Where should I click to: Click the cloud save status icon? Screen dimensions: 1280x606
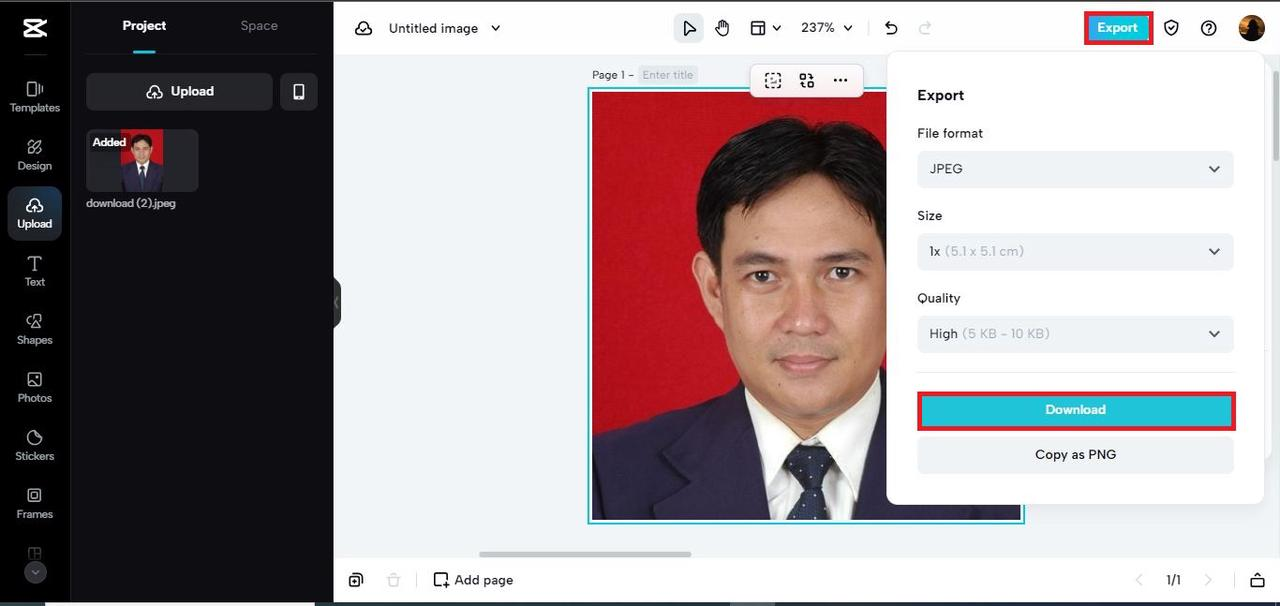[364, 28]
